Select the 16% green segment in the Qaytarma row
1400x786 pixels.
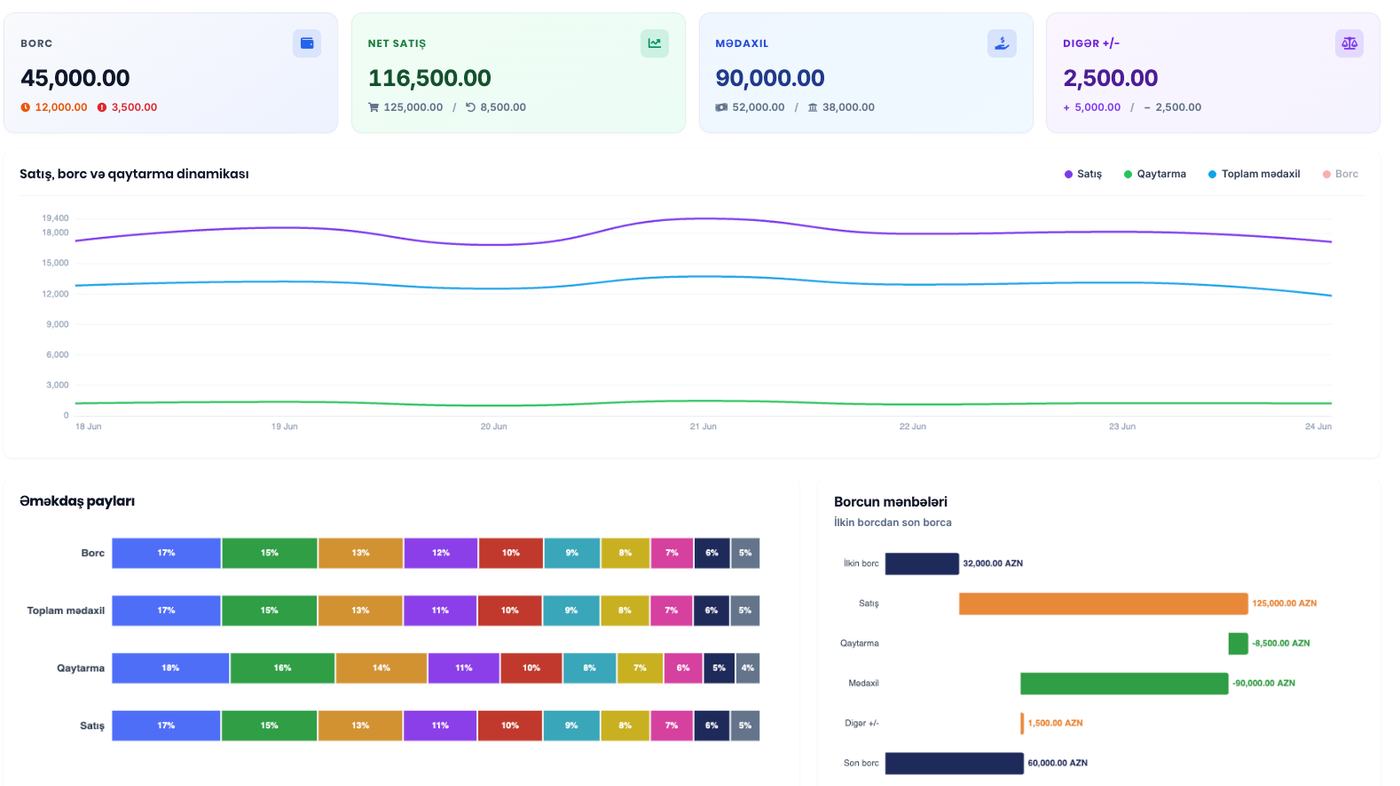283,668
